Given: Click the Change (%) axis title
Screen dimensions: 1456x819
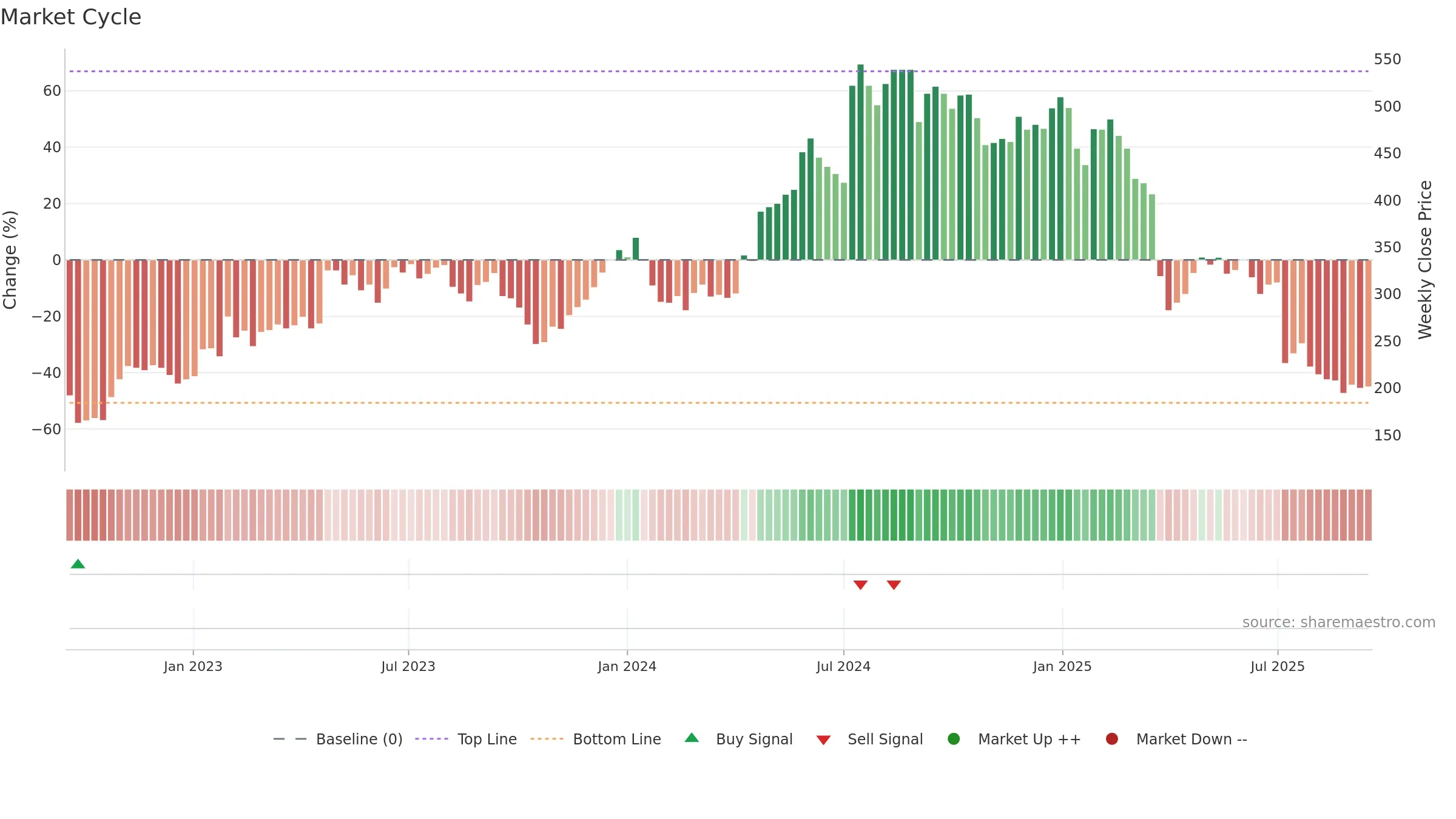Looking at the screenshot, I should [10, 260].
